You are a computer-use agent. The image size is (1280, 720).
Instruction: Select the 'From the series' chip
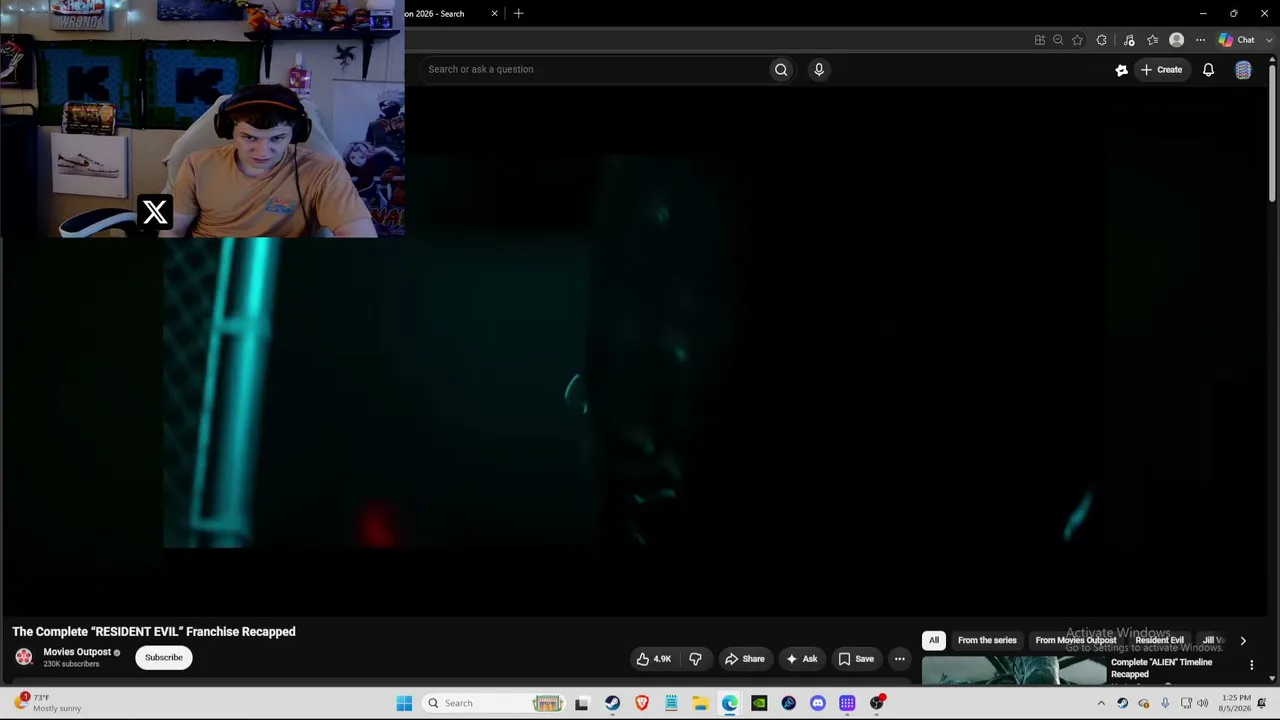pos(987,640)
